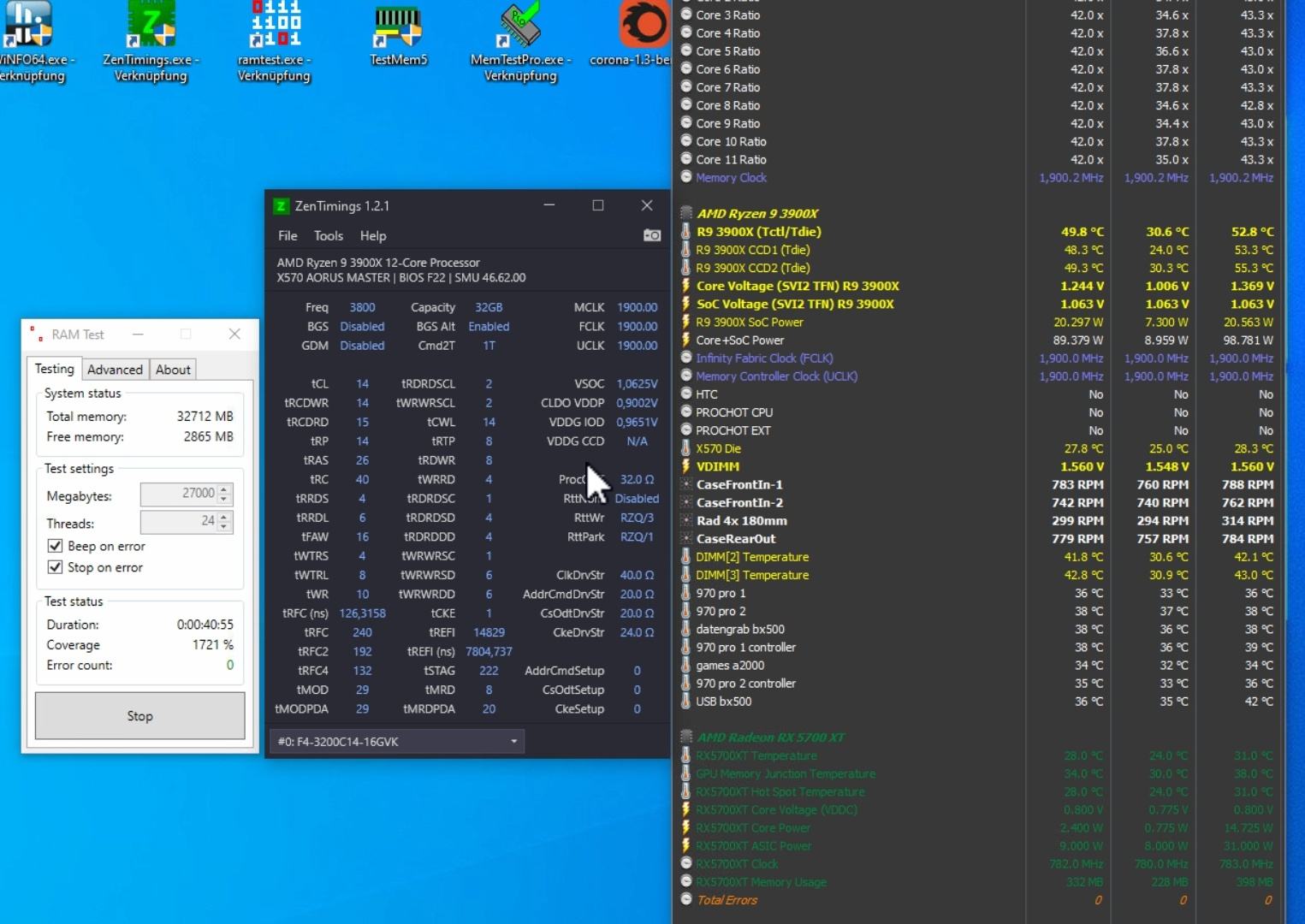Open the Help menu in ZenTimings

(x=373, y=235)
